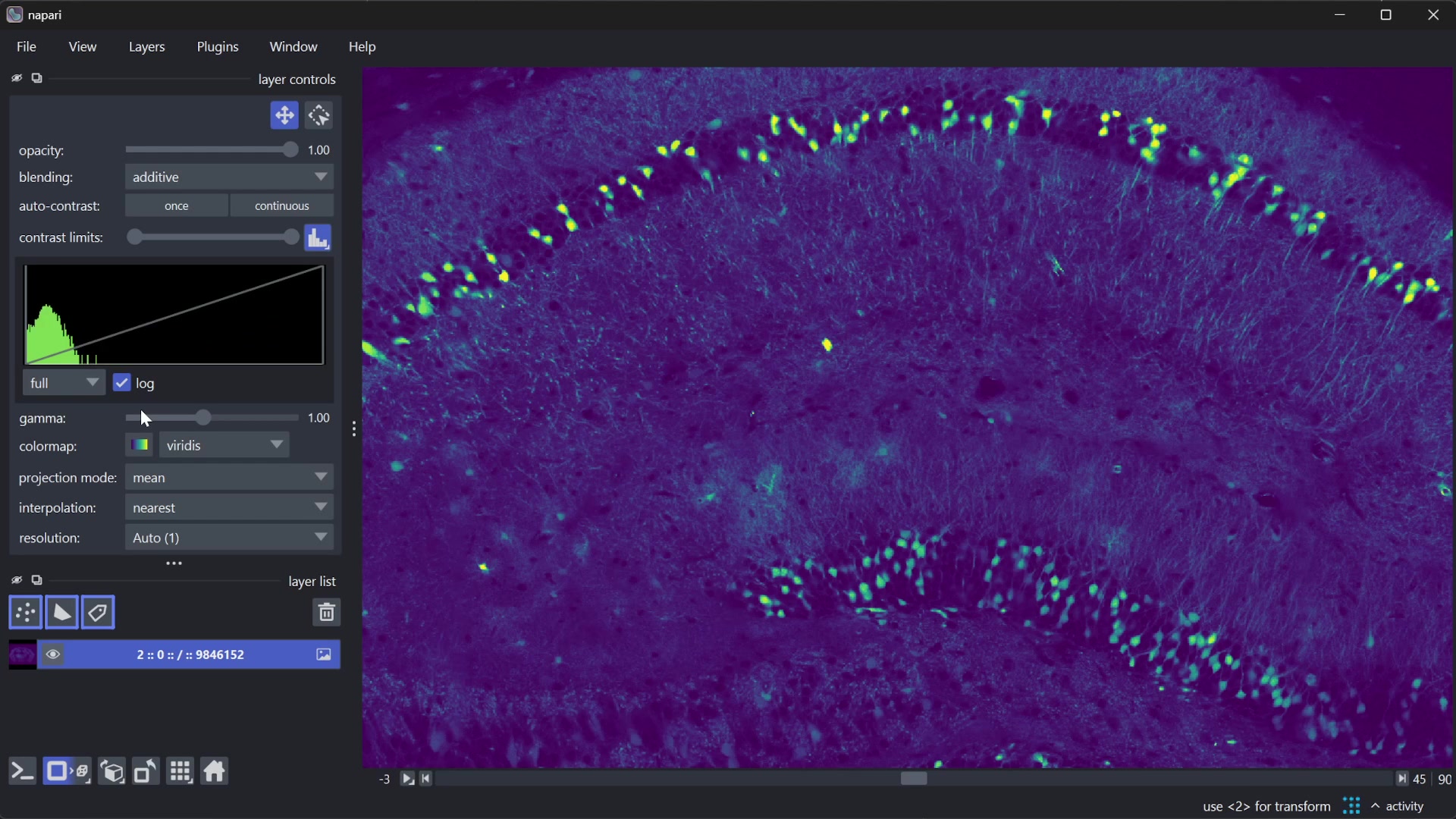Open the Help menu
Screen dimensions: 1456x819
(362, 47)
